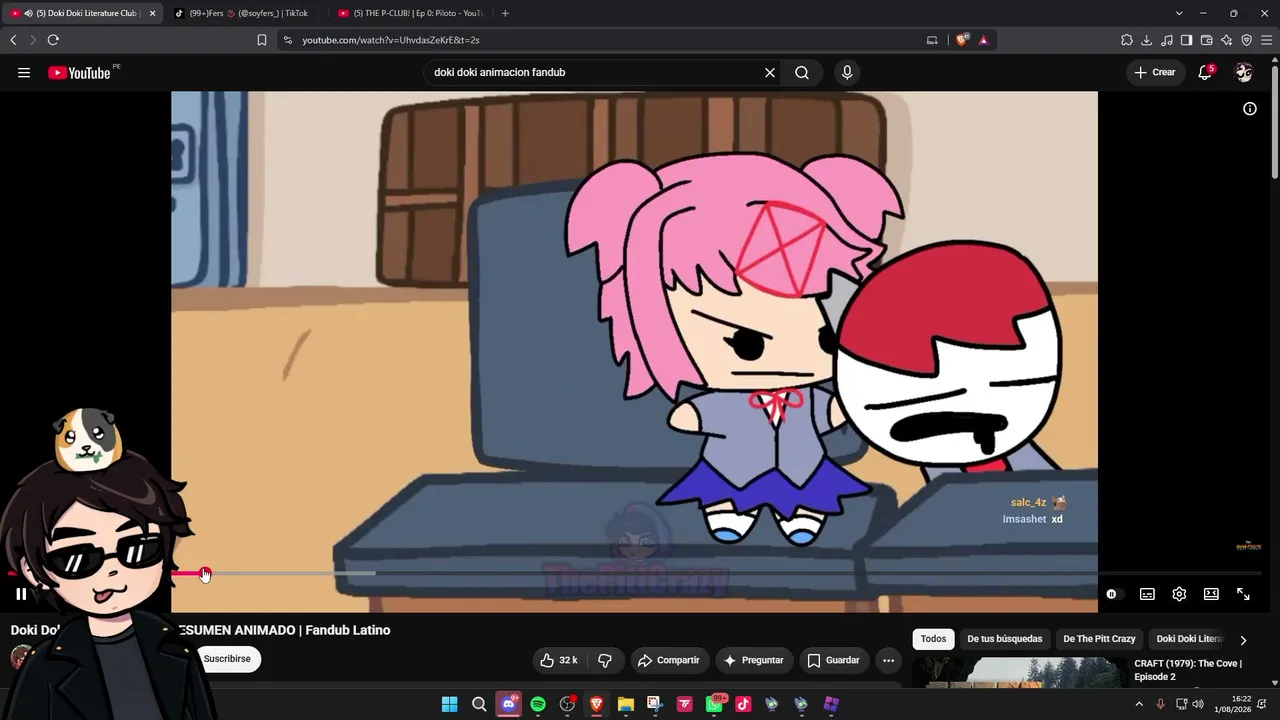
Task: Open TikTok app from the taskbar
Action: (x=743, y=704)
